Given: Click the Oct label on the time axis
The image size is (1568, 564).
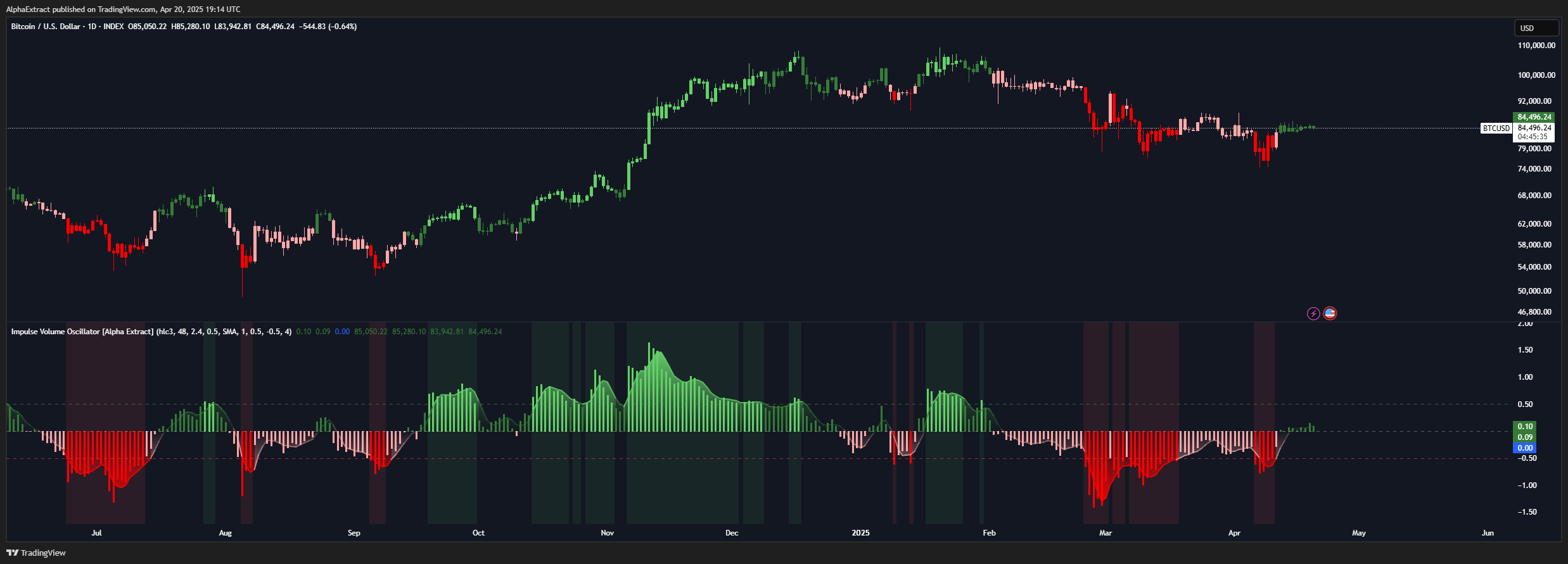Looking at the screenshot, I should [478, 533].
